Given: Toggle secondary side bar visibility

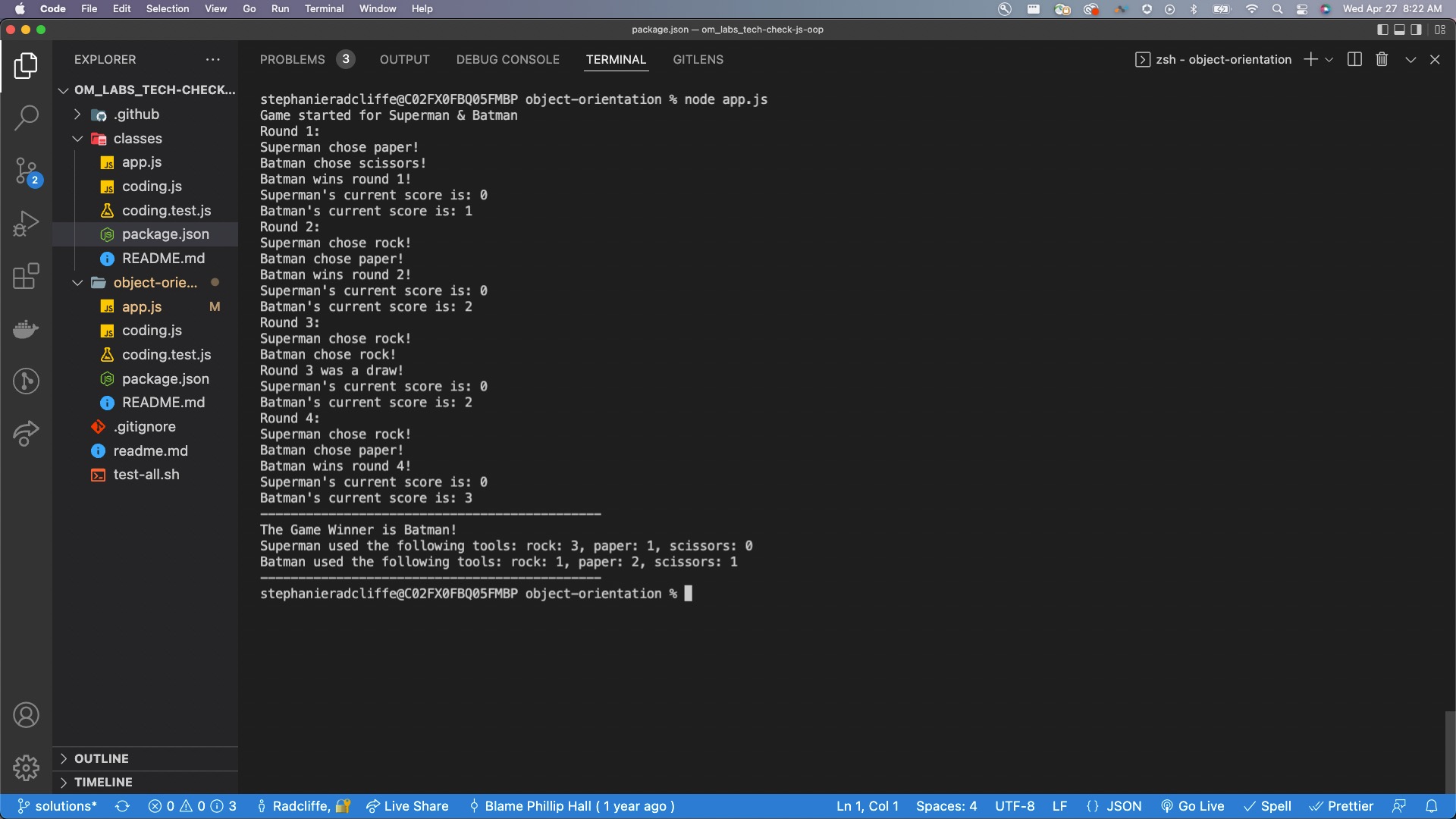Looking at the screenshot, I should 1416,30.
